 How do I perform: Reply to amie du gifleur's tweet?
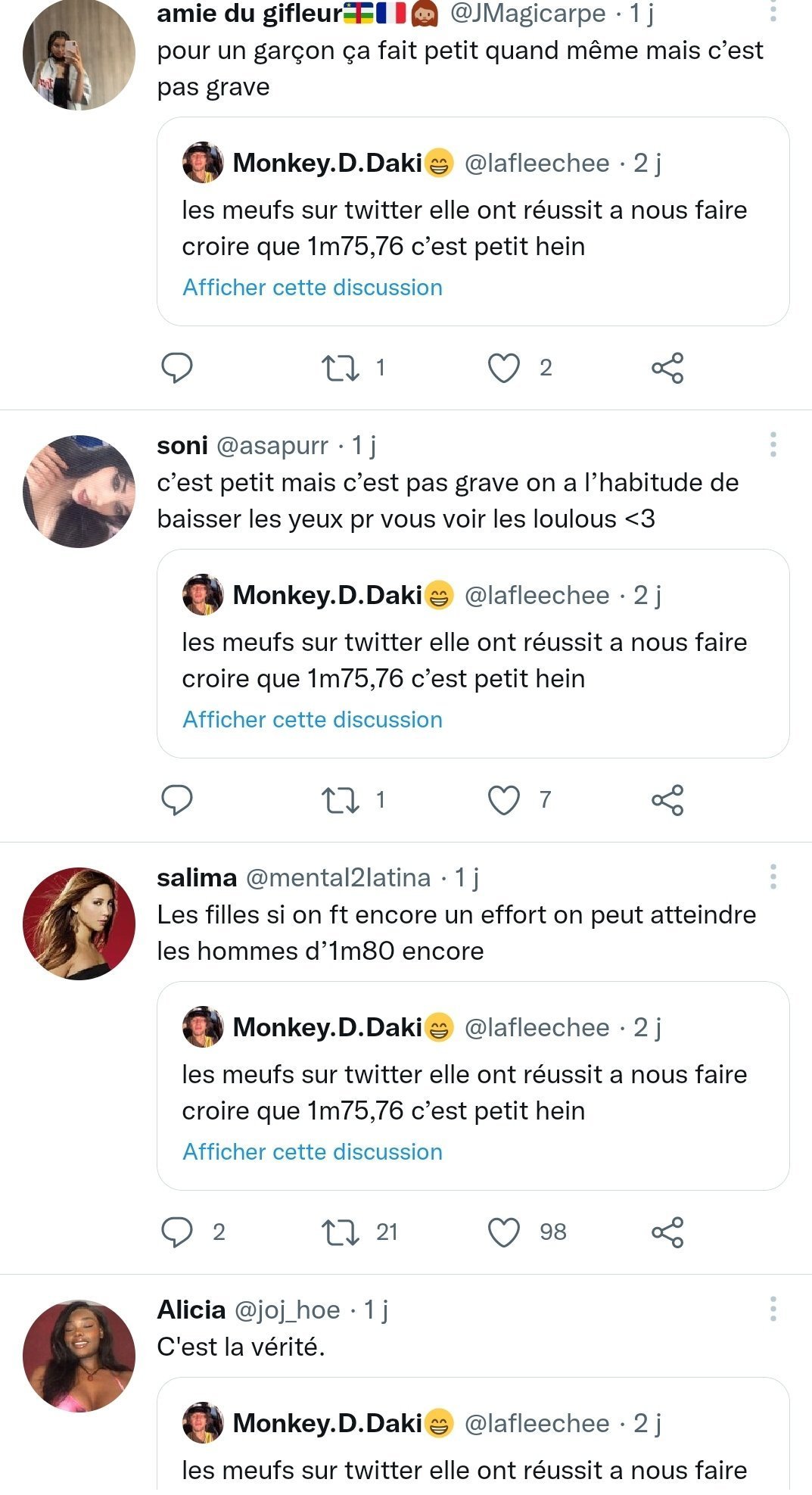(x=177, y=368)
